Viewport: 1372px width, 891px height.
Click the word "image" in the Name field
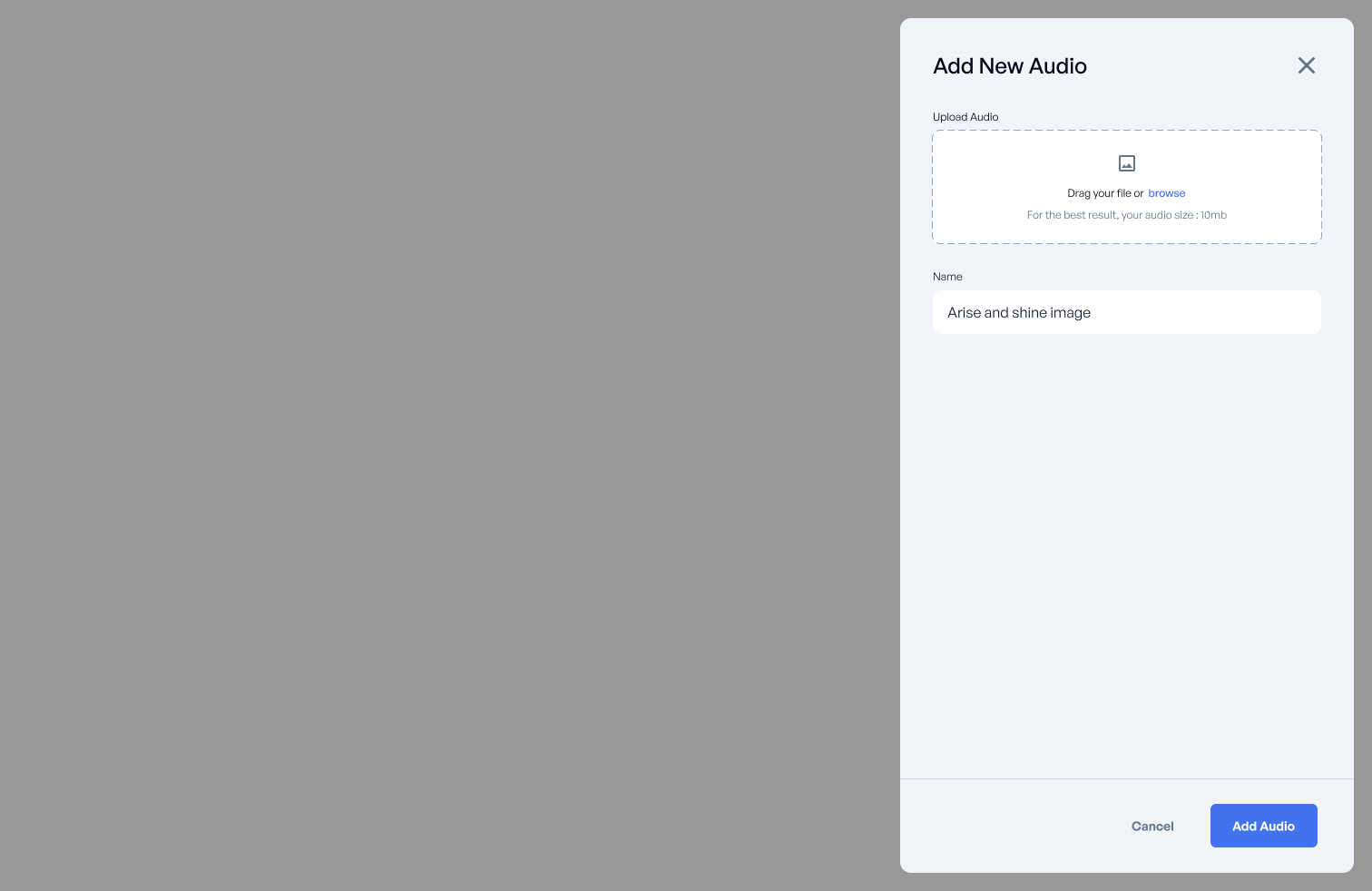coord(1071,312)
